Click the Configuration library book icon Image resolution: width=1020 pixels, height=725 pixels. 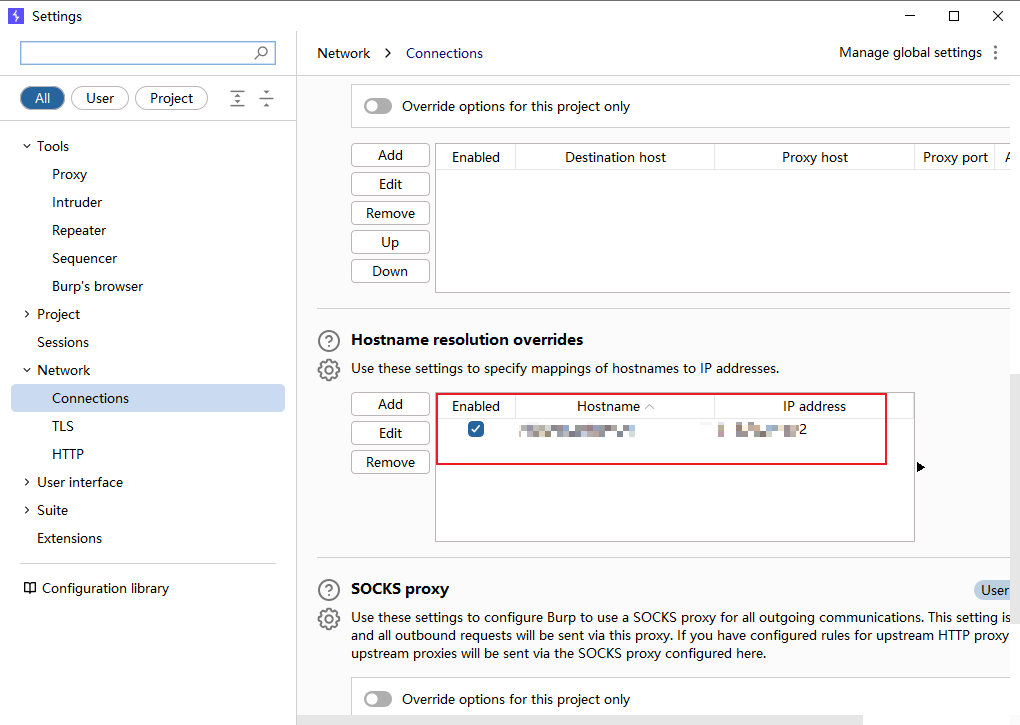point(30,588)
